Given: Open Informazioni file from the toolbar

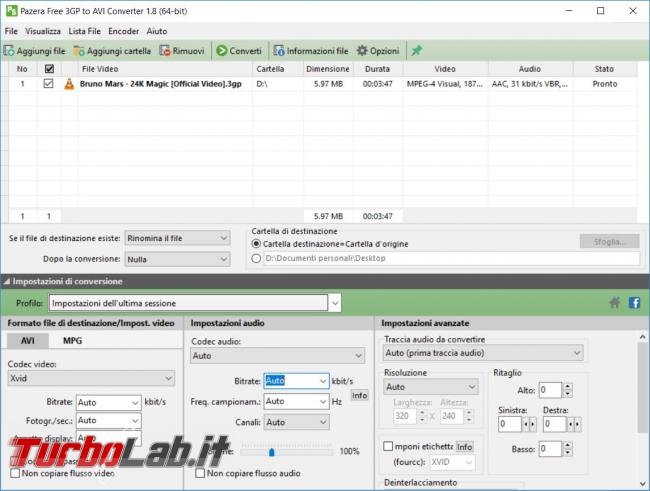Looking at the screenshot, I should click(310, 51).
